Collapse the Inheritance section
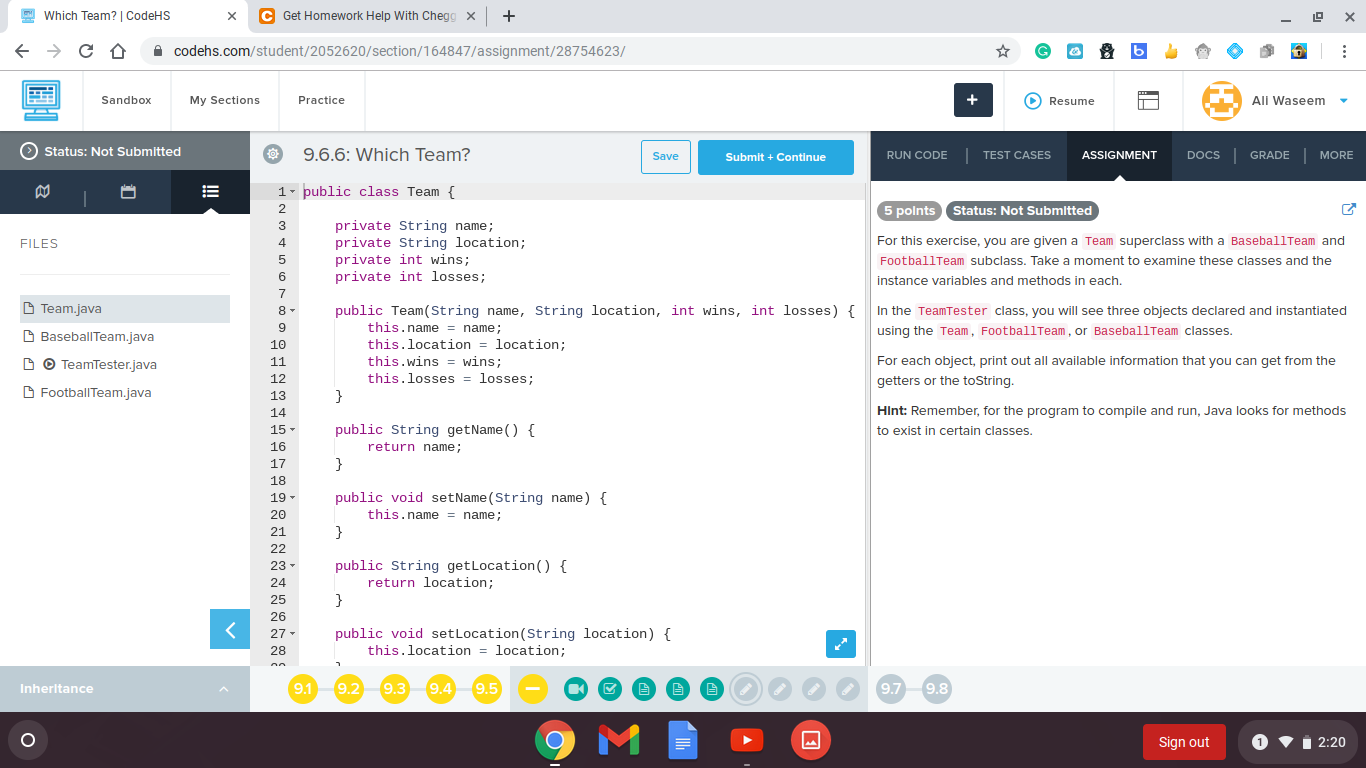1366x768 pixels. pos(222,689)
